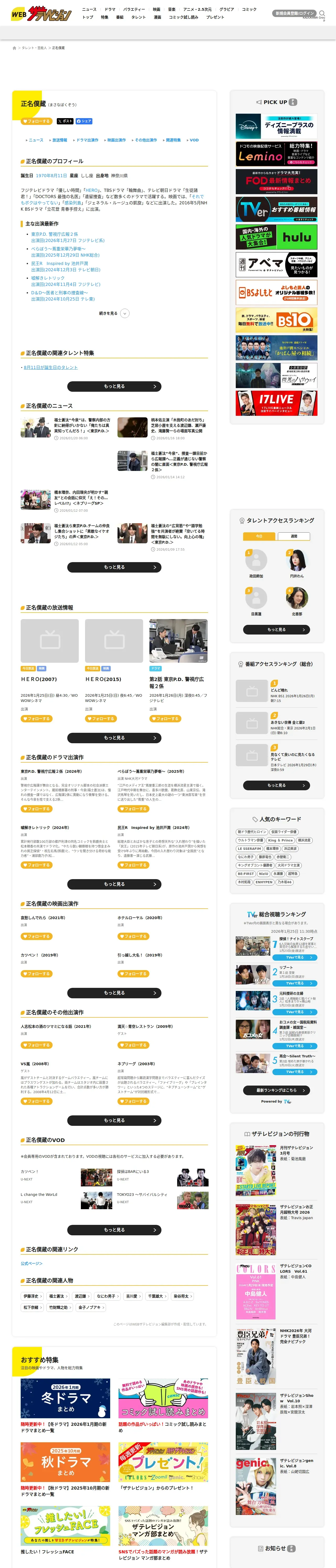Open the 17LIVE banner

click(276, 403)
